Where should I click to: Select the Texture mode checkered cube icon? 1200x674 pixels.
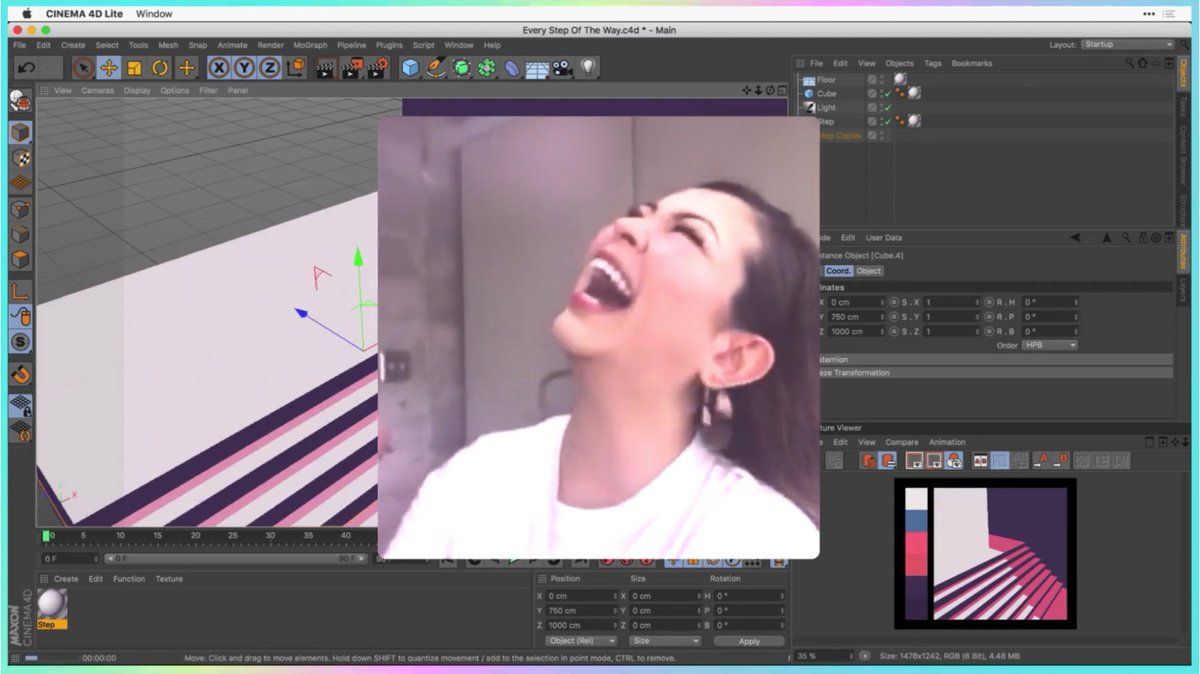[x=20, y=159]
